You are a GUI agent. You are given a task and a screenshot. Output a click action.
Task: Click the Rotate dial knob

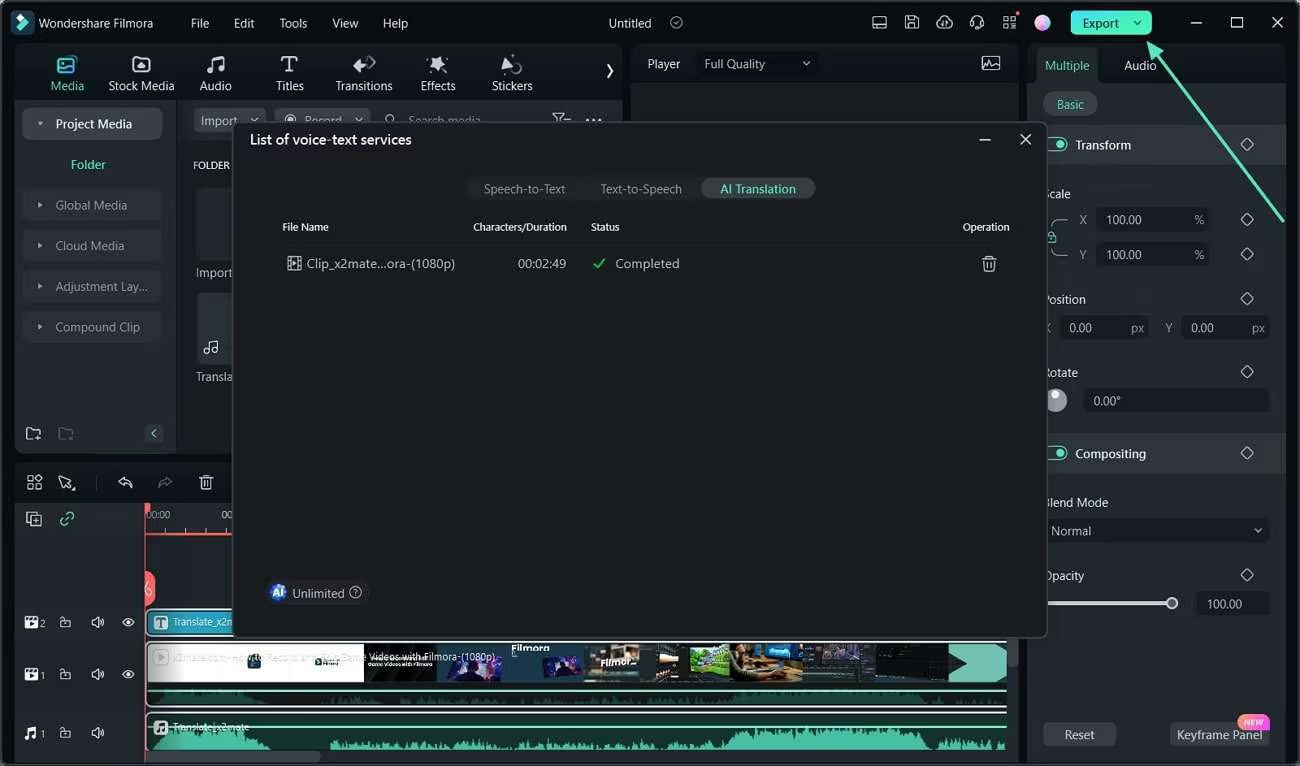pos(1056,400)
